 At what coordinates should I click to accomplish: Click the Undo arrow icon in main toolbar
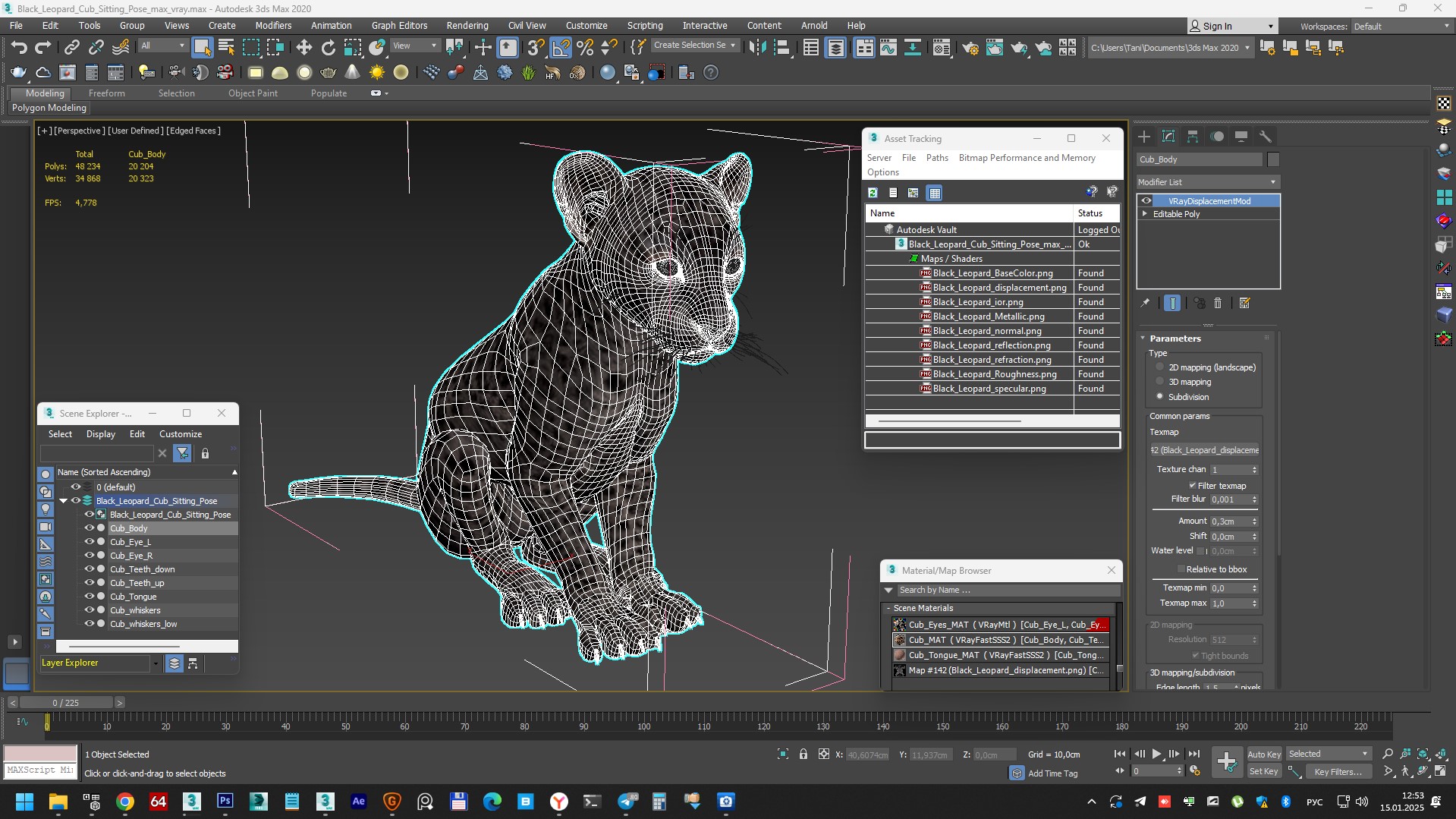[19, 47]
